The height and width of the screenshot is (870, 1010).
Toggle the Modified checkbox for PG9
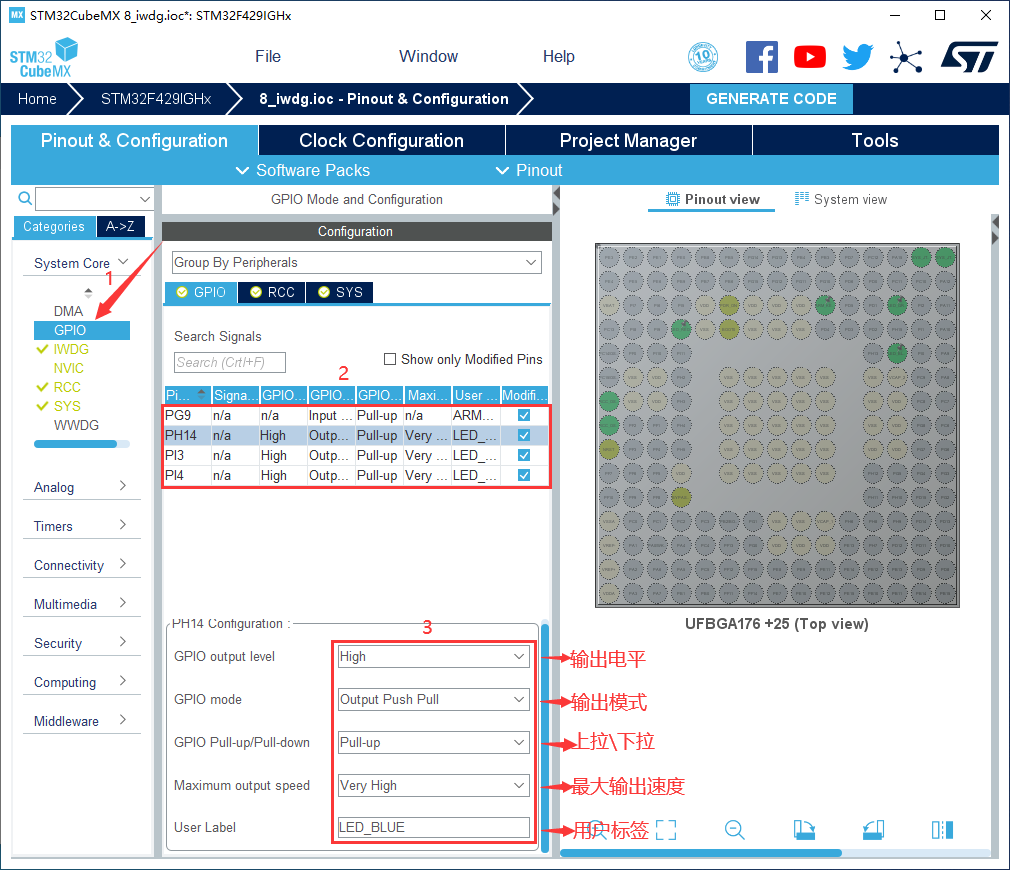[524, 415]
